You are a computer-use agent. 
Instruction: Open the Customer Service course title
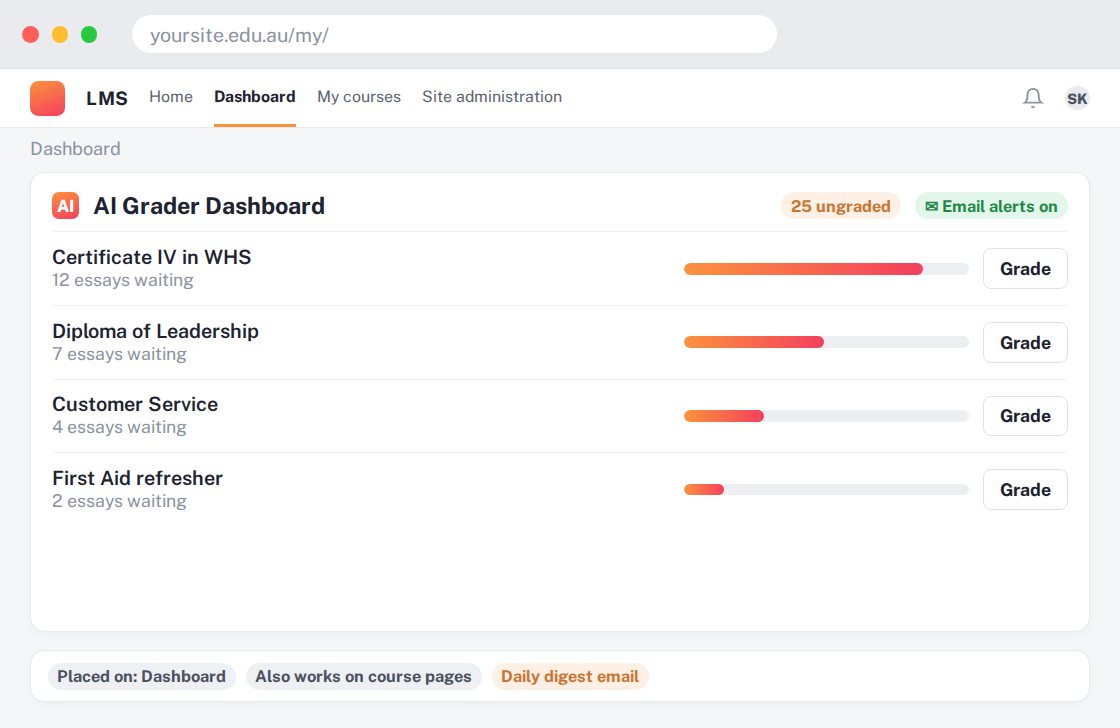pyautogui.click(x=135, y=404)
